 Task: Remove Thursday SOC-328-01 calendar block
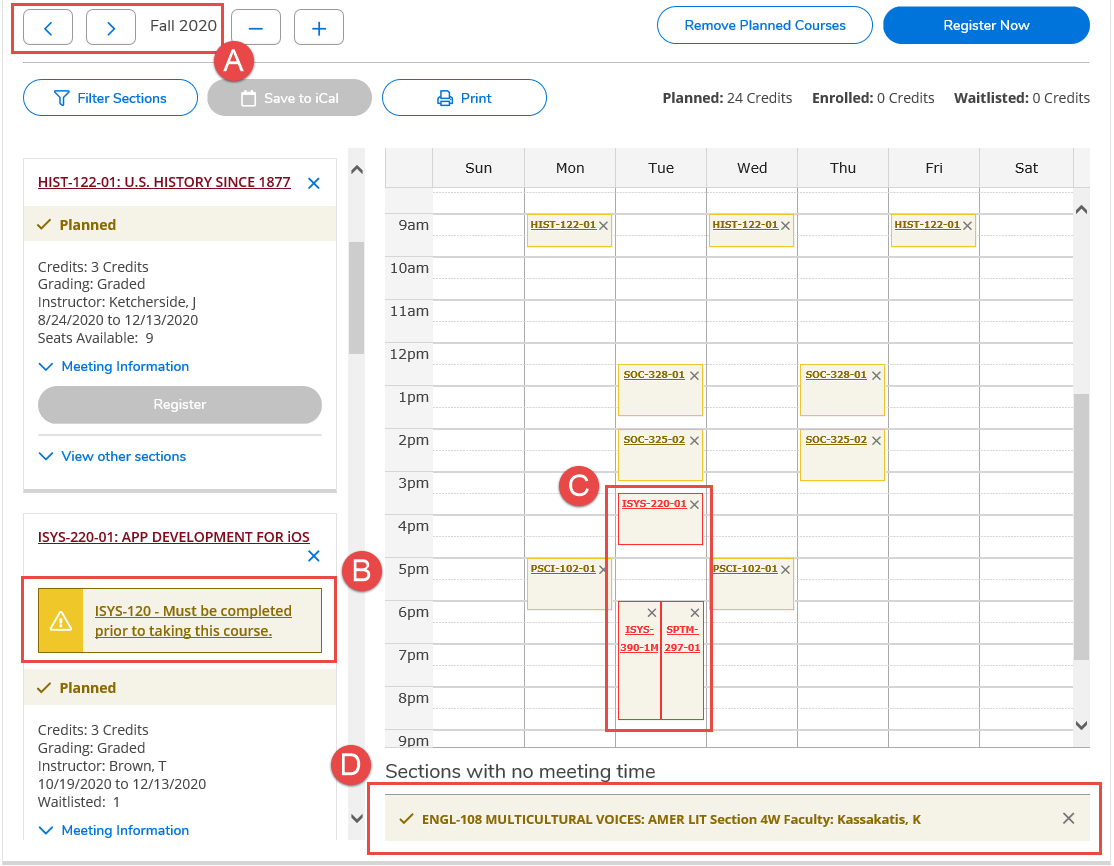[x=876, y=376]
